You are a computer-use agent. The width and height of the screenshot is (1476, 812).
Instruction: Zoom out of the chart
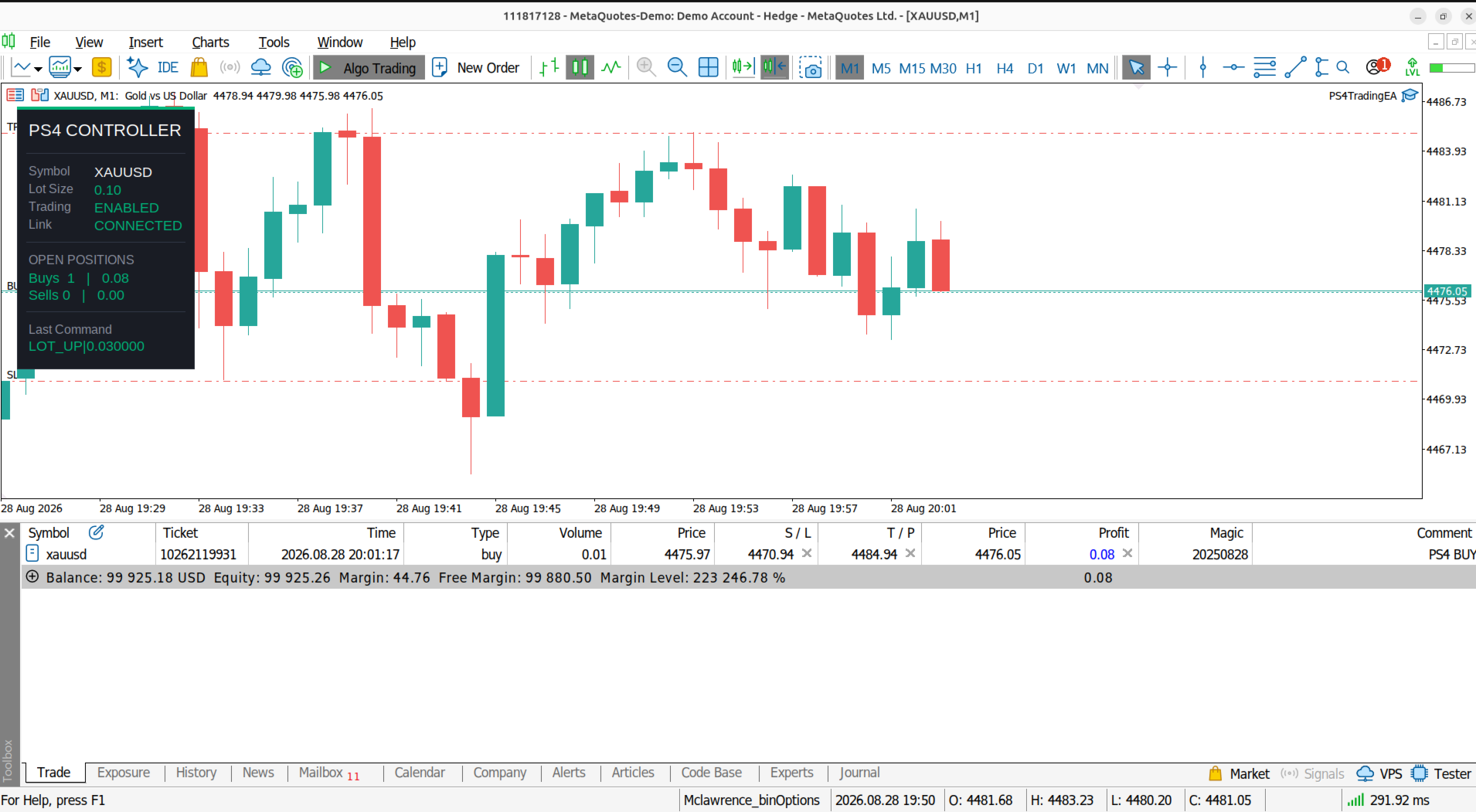click(677, 68)
